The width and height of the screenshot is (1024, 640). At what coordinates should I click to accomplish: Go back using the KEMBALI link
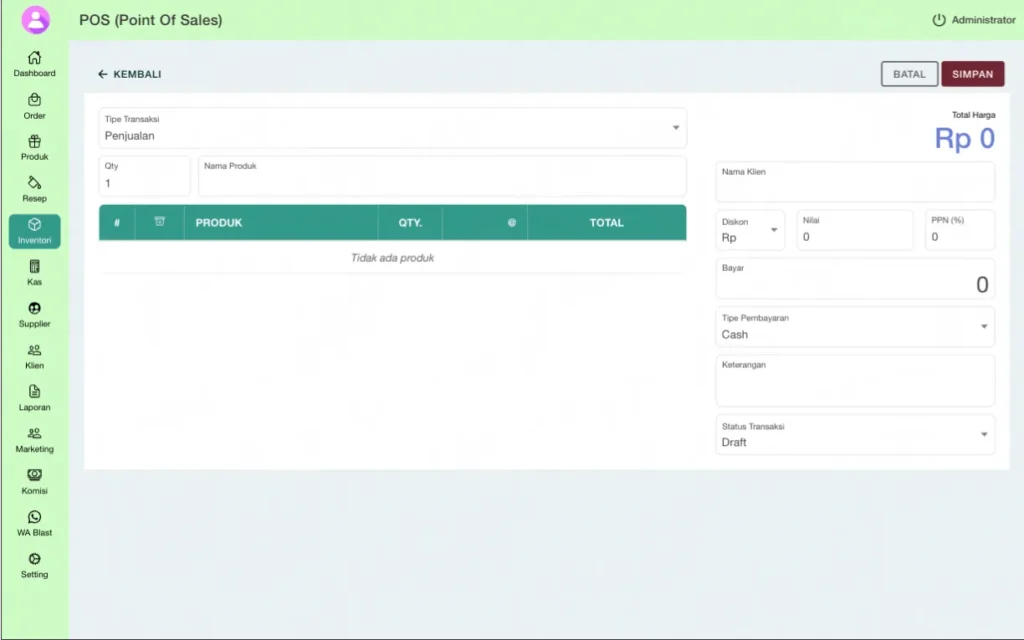129,74
